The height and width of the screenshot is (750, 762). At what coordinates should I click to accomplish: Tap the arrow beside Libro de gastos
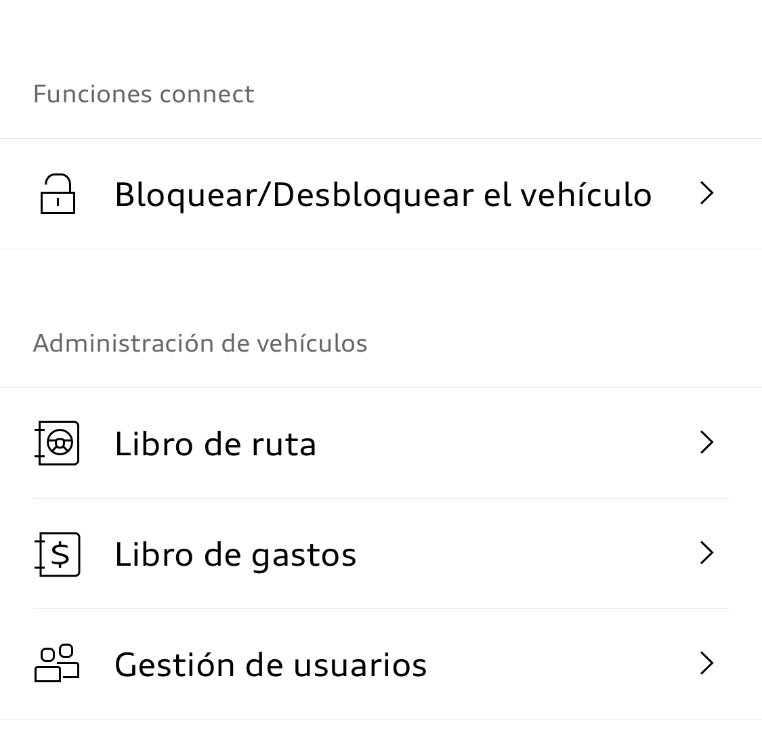707,553
